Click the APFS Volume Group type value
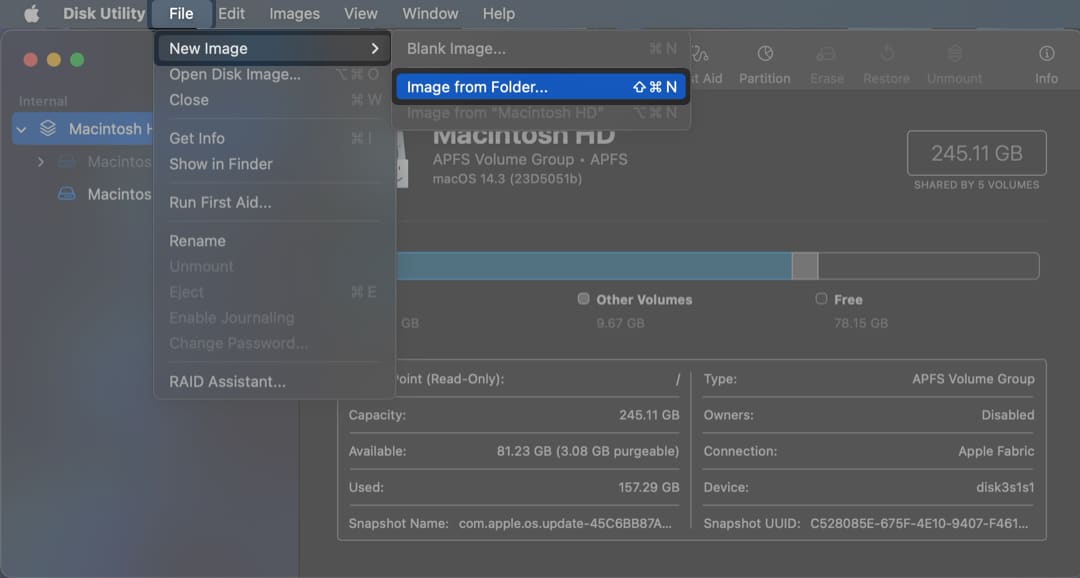1080x578 pixels. 973,379
